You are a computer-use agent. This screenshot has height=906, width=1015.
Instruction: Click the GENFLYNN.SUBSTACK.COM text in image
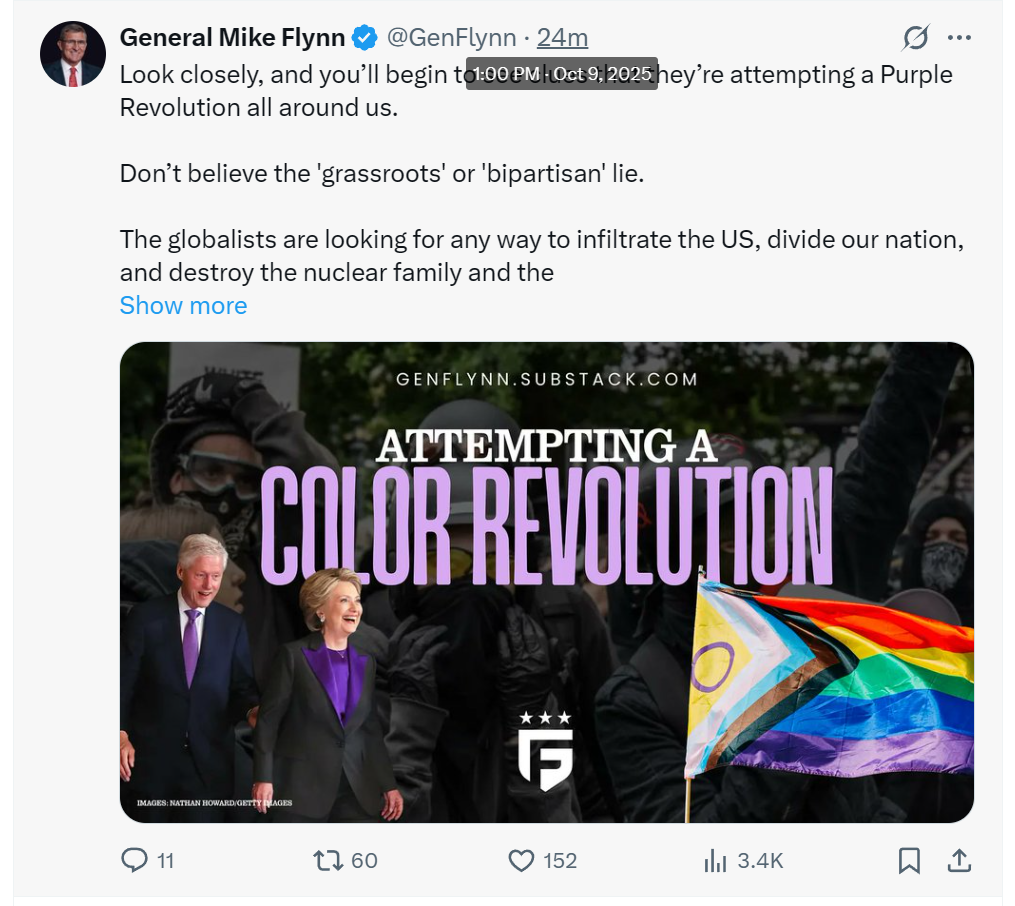pyautogui.click(x=546, y=379)
